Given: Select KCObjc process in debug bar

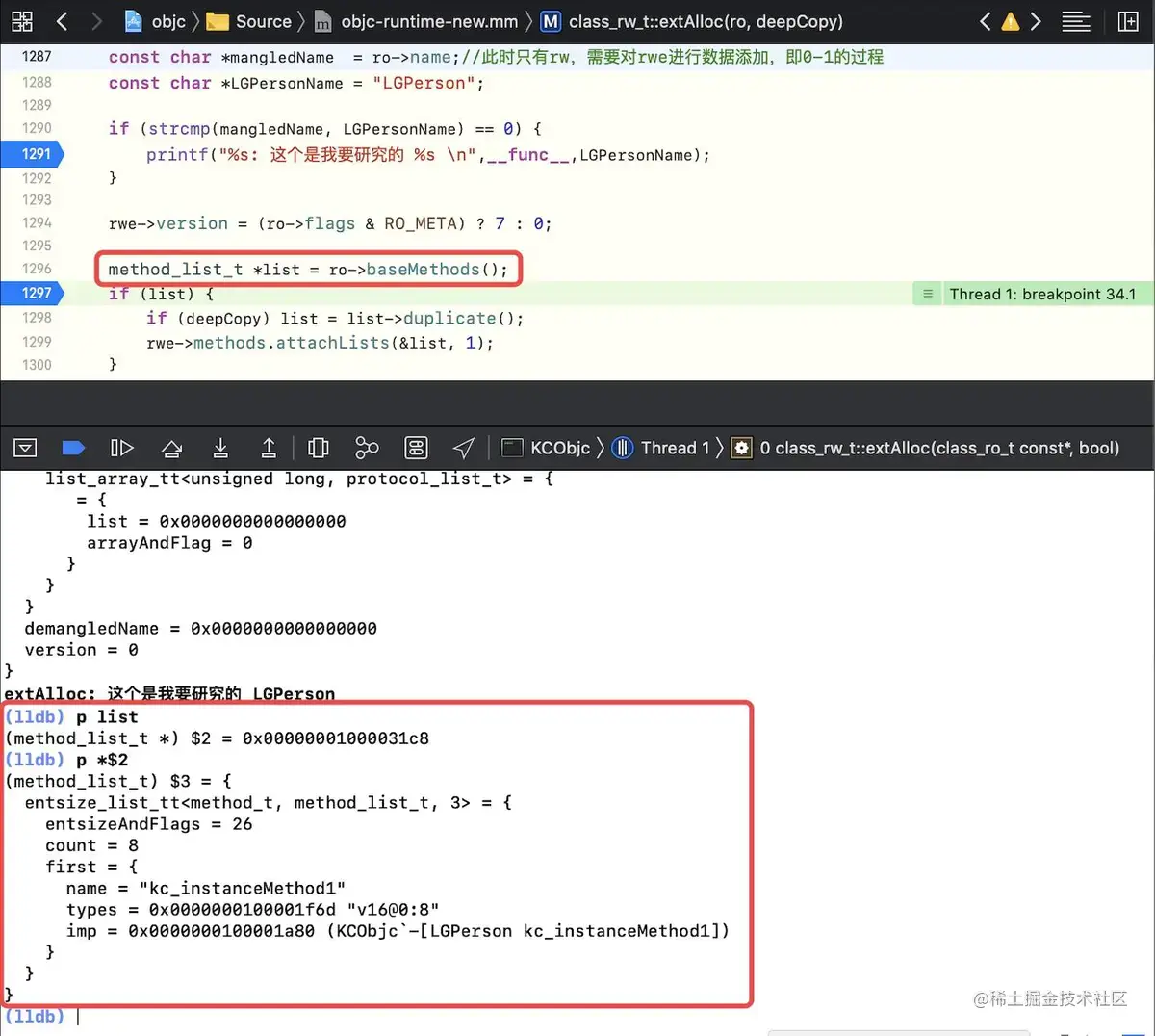Looking at the screenshot, I should (x=547, y=448).
